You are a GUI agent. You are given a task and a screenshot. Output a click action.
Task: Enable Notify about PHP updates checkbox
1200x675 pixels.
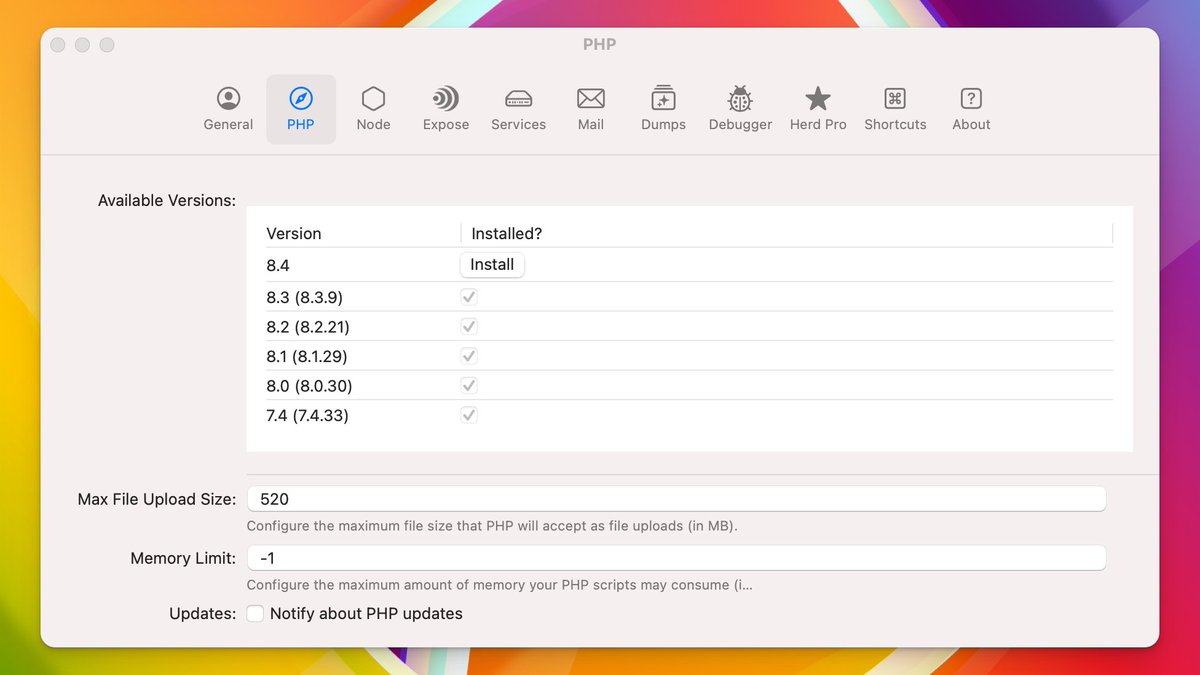[255, 613]
